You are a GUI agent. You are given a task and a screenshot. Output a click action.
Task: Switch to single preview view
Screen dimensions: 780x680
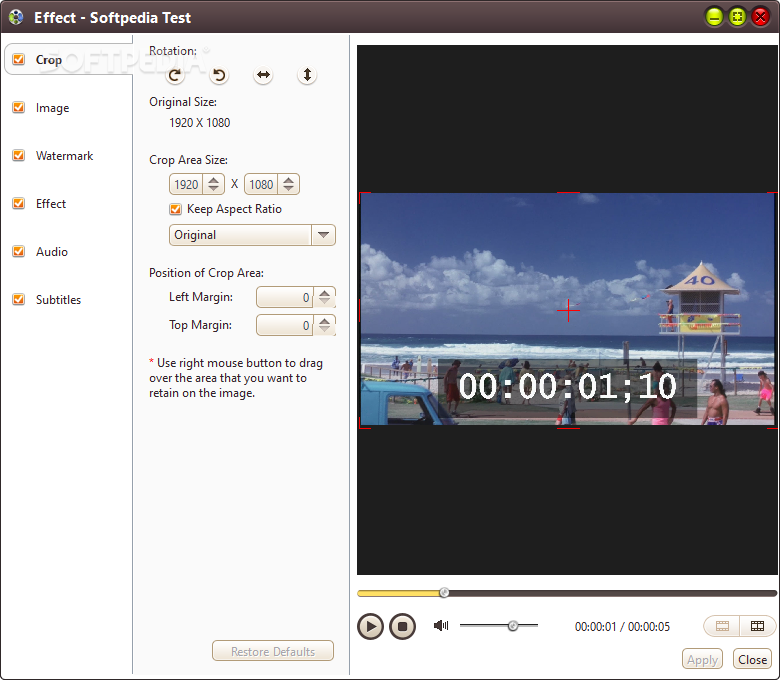(722, 626)
